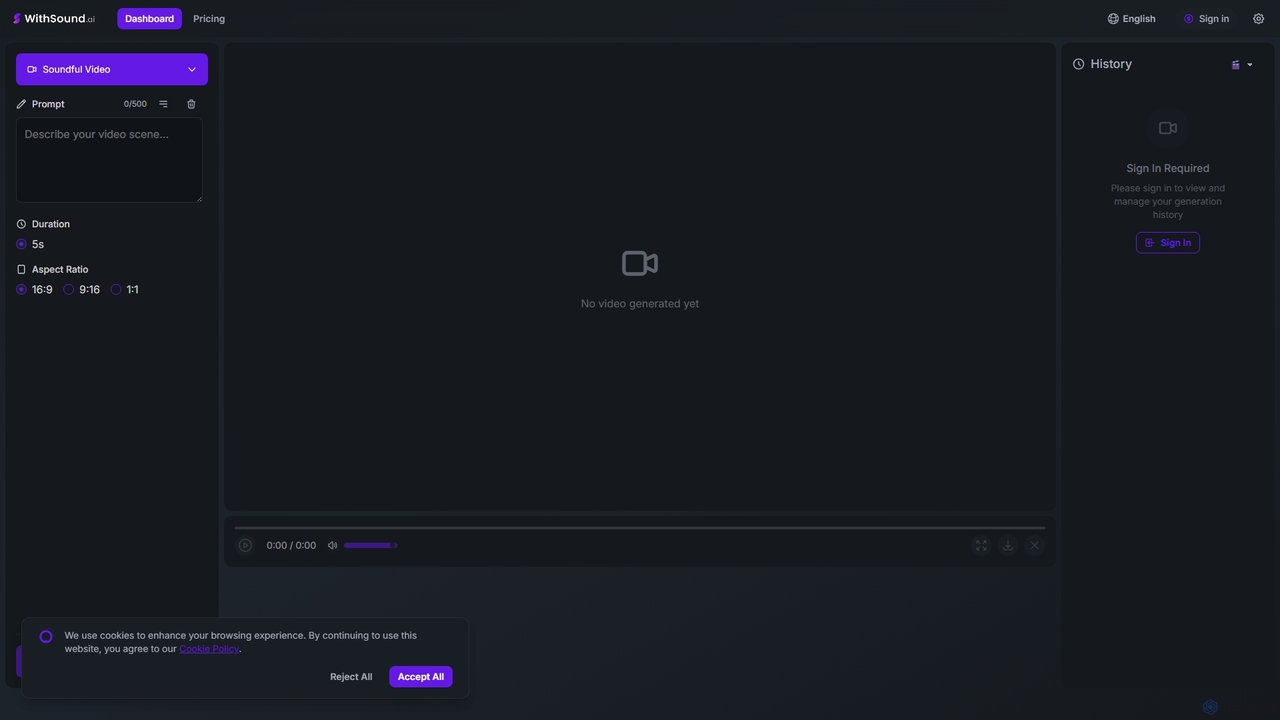Toggle fullscreen in the video player
The image size is (1280, 720).
pyautogui.click(x=981, y=545)
